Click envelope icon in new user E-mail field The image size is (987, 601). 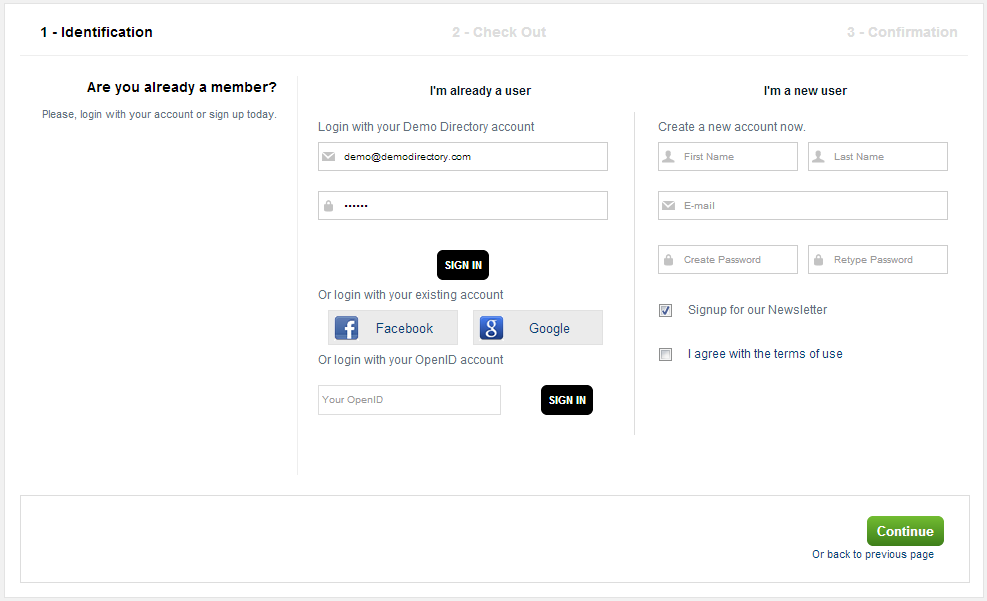tap(668, 206)
